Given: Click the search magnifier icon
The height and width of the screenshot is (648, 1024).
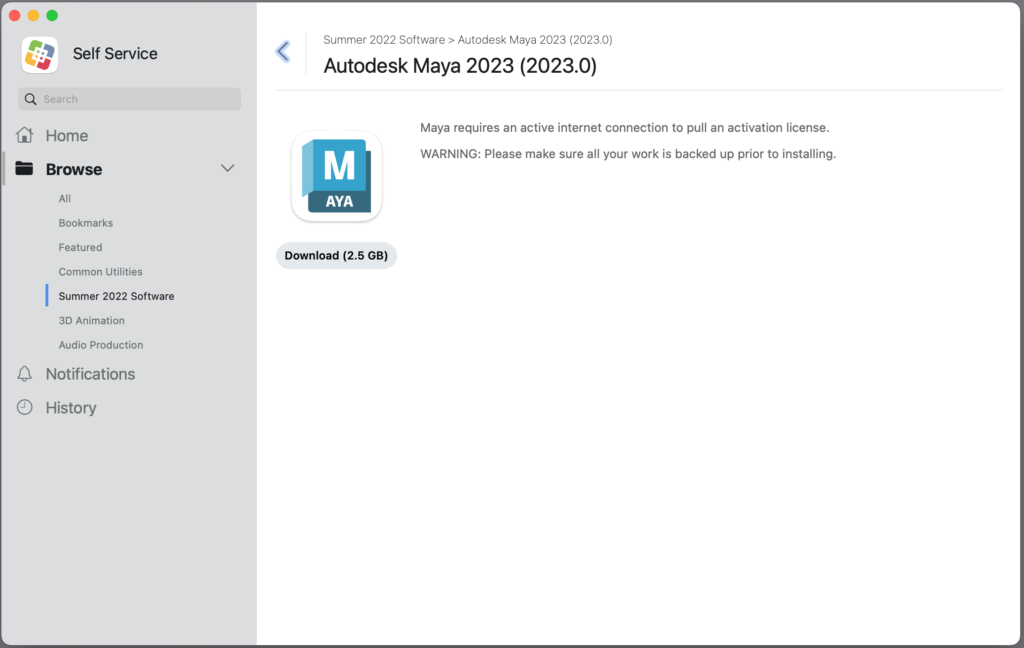Looking at the screenshot, I should (30, 99).
